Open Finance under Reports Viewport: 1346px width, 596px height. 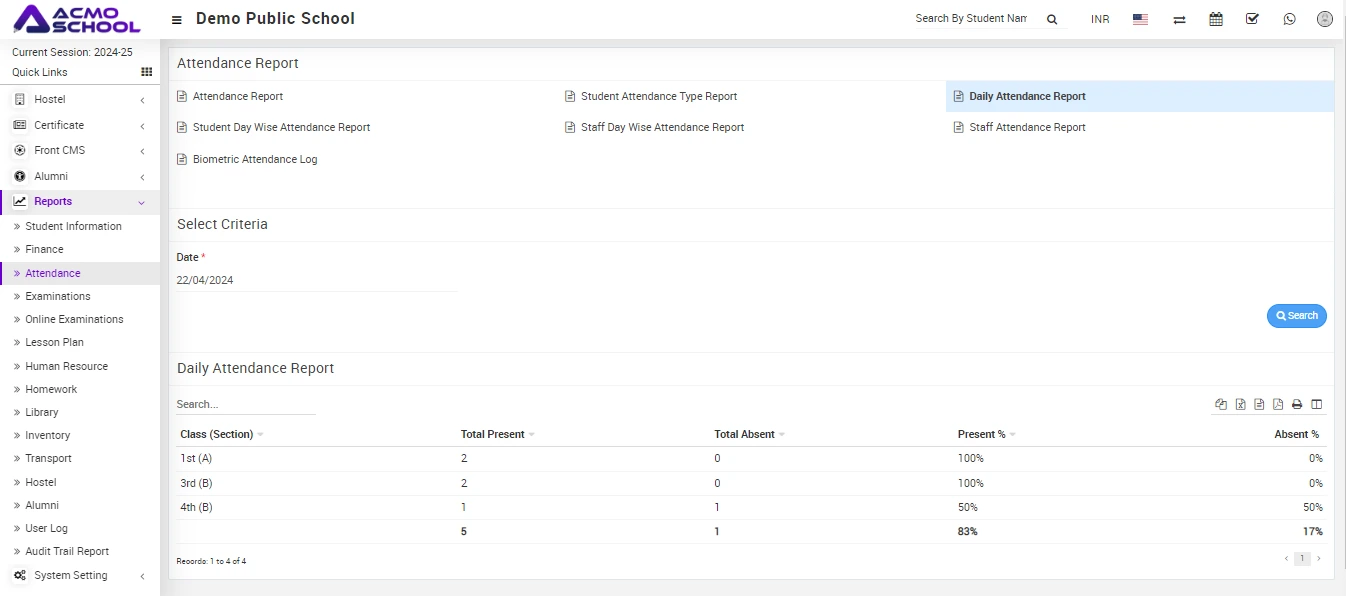click(x=44, y=249)
